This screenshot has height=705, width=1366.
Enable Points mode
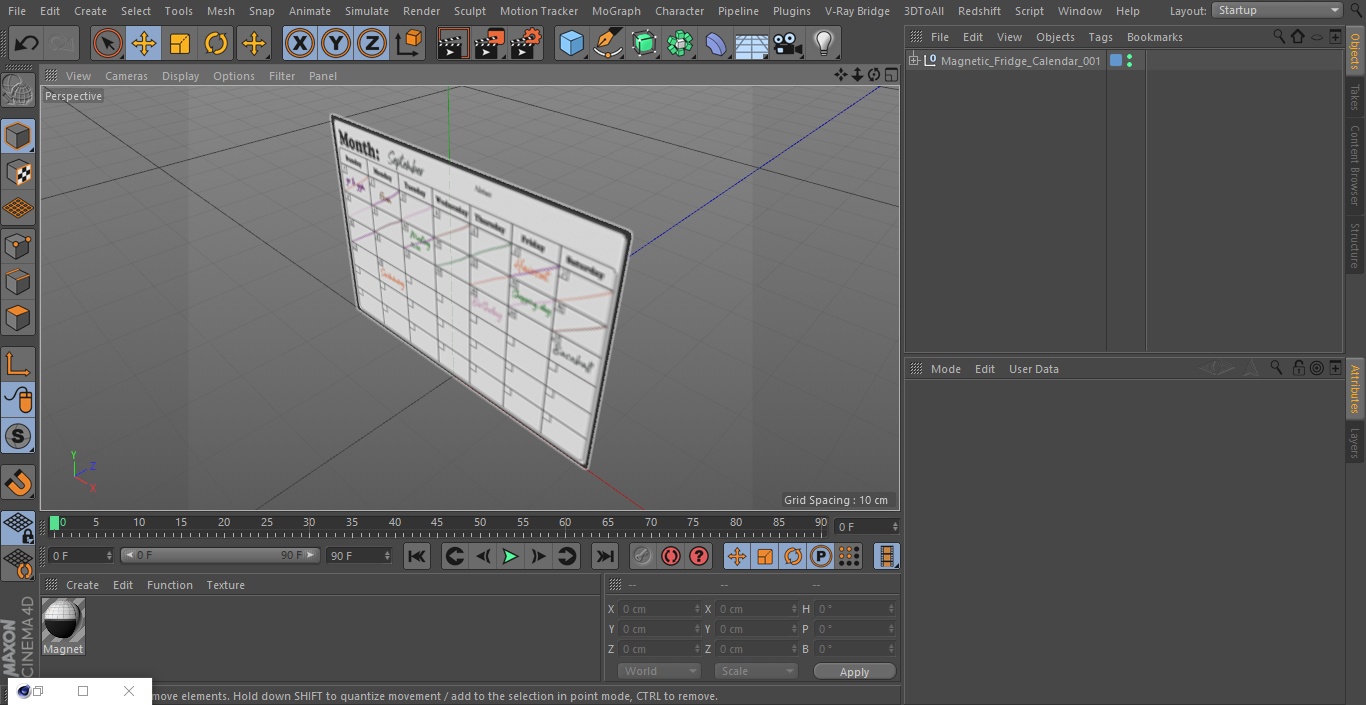[18, 245]
